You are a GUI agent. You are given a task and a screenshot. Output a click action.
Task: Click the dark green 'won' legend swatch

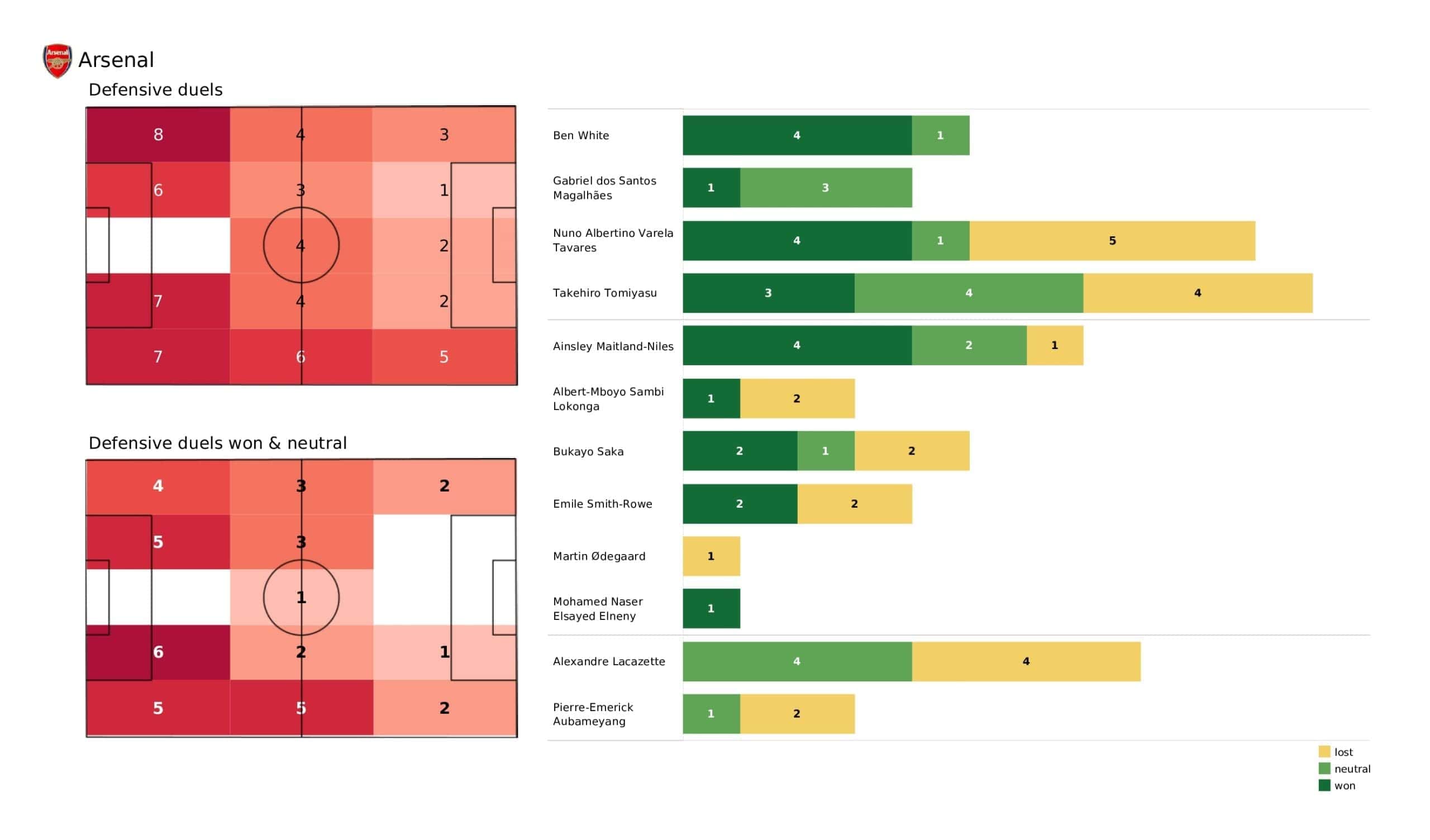[x=1324, y=785]
